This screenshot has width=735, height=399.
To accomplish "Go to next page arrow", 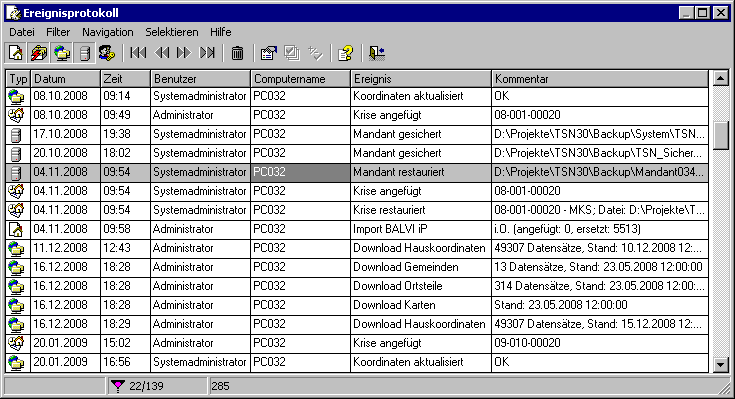I will click(184, 53).
